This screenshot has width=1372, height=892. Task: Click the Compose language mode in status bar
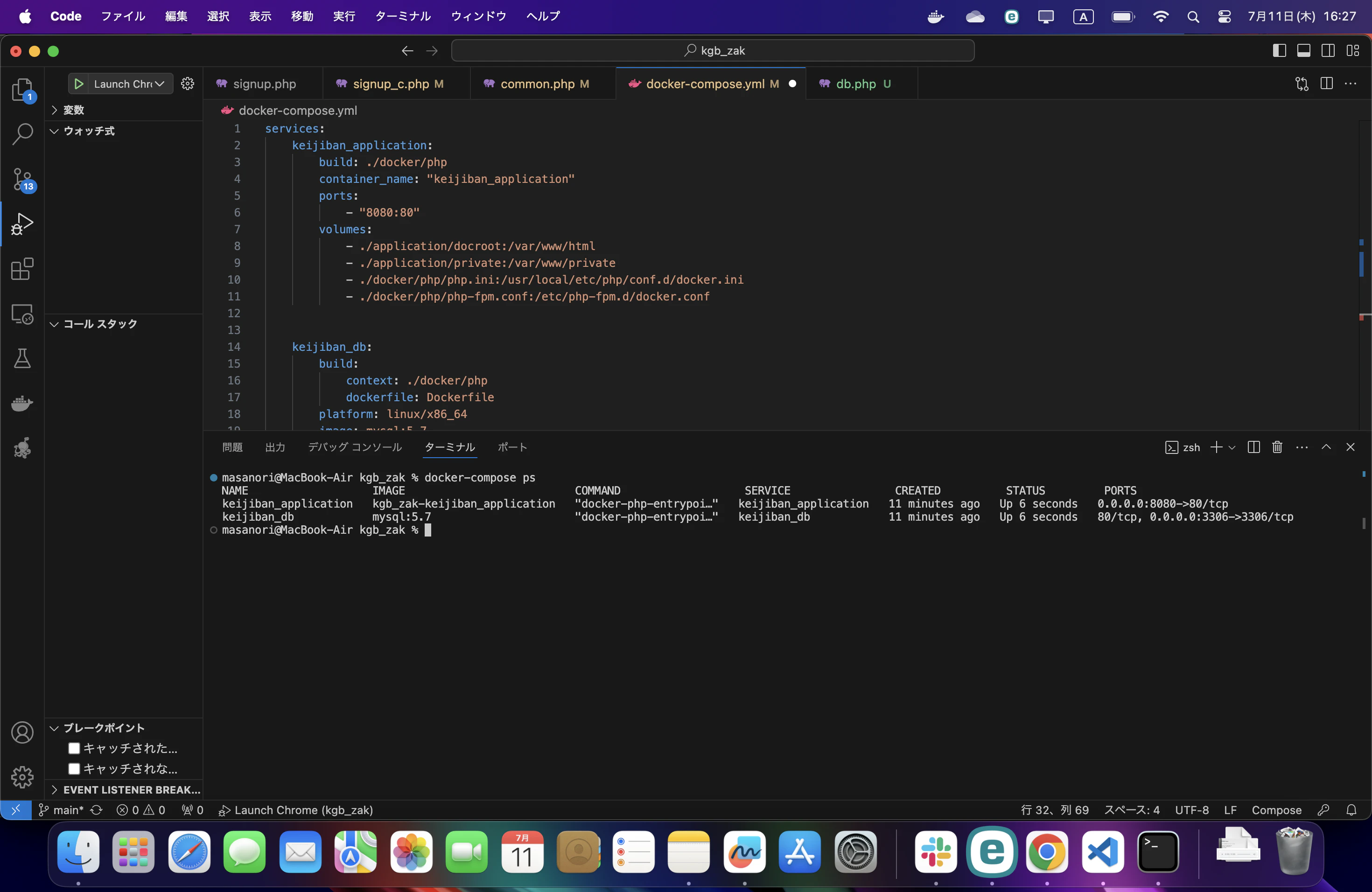pyautogui.click(x=1276, y=810)
